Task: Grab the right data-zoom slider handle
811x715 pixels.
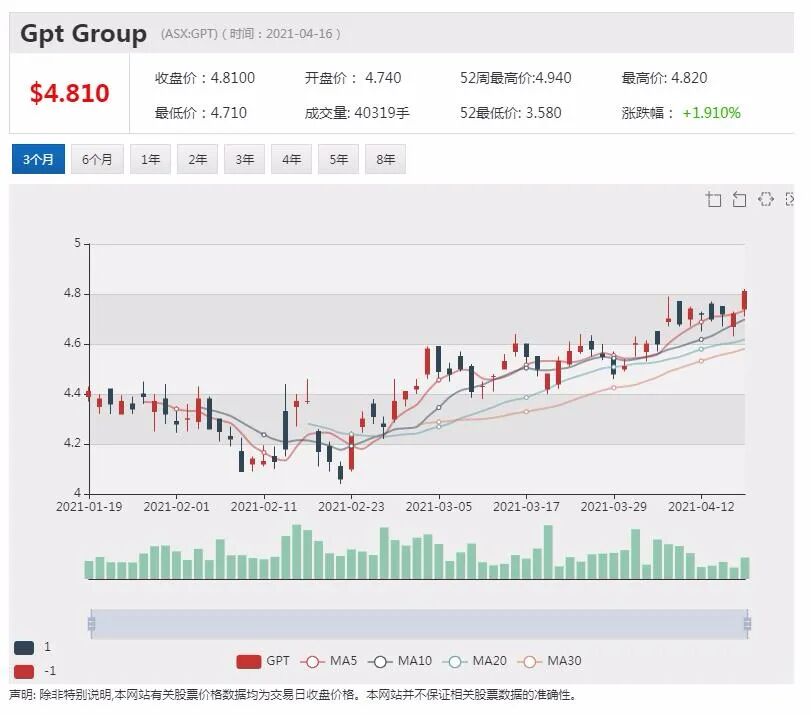Action: pos(747,624)
